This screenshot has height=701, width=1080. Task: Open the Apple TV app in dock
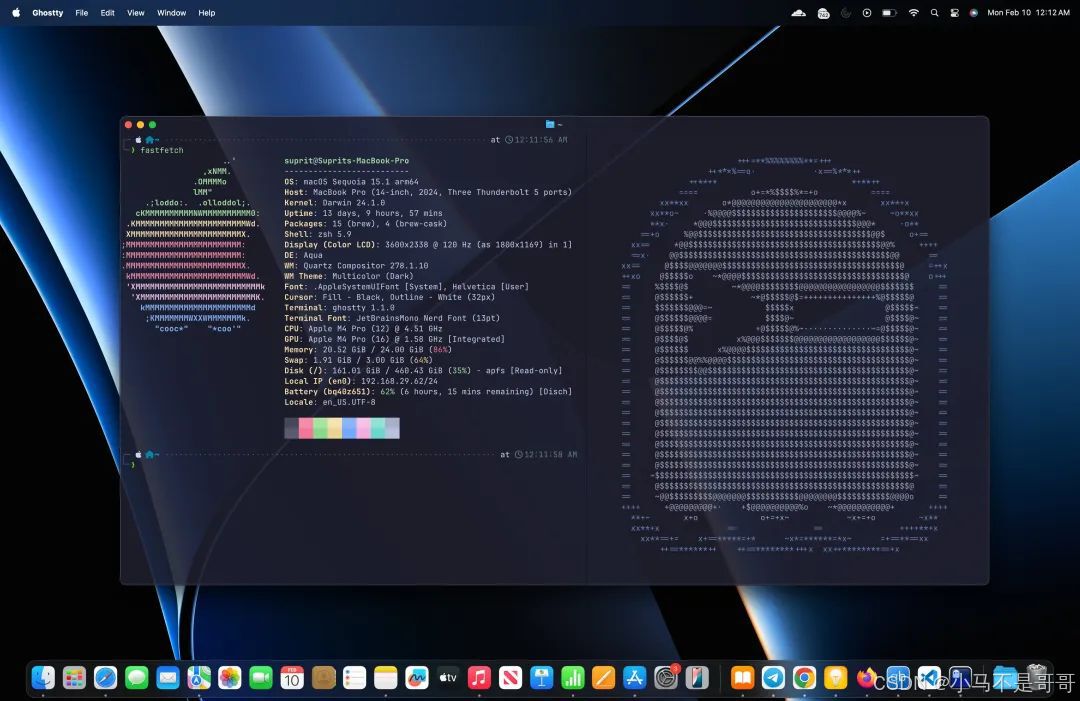coord(448,678)
